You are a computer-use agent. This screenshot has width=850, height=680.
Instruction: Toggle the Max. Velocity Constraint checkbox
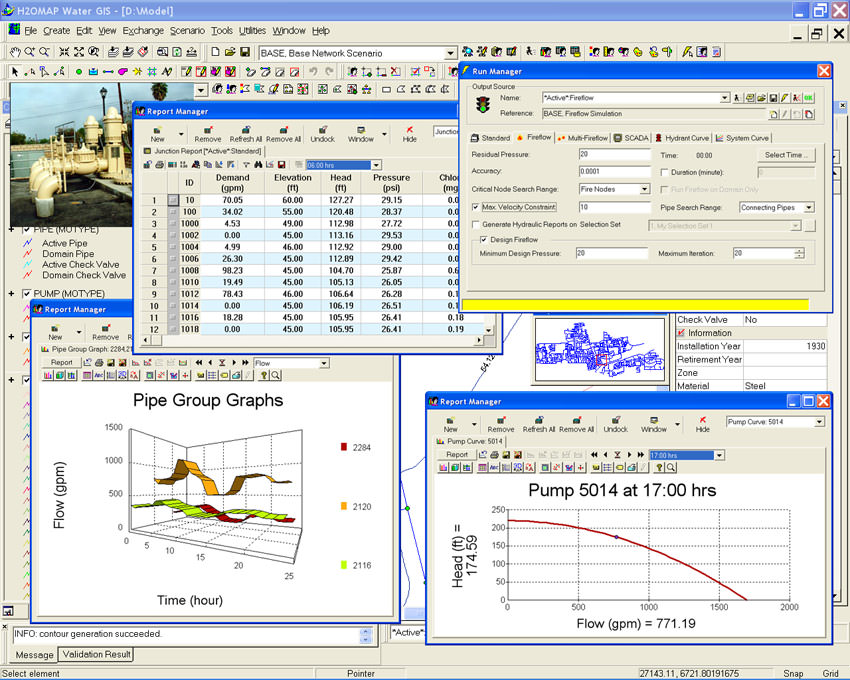pyautogui.click(x=475, y=207)
